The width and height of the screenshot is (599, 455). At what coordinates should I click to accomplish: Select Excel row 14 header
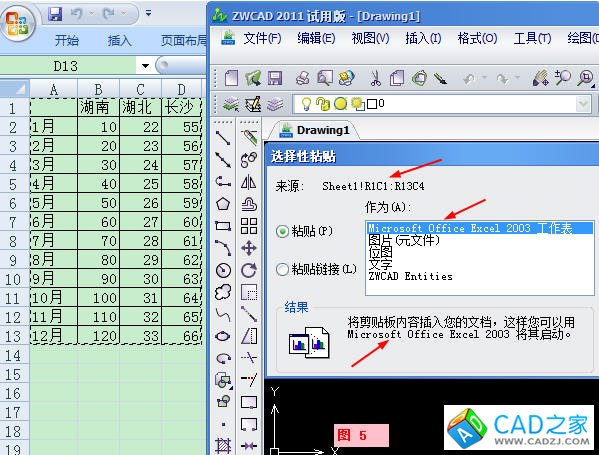tap(14, 355)
